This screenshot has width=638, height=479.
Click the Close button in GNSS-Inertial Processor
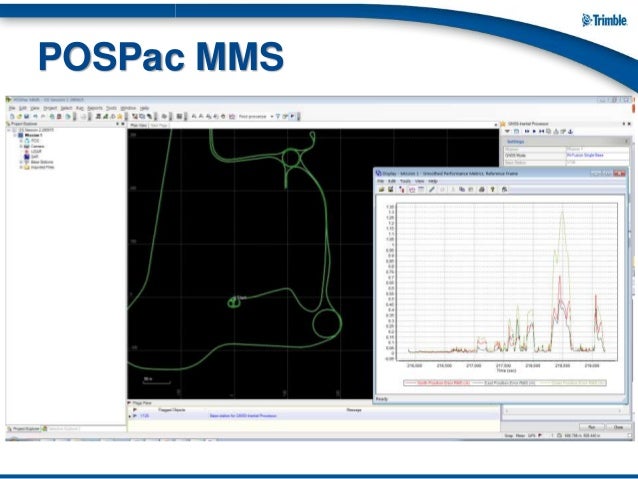(x=618, y=427)
